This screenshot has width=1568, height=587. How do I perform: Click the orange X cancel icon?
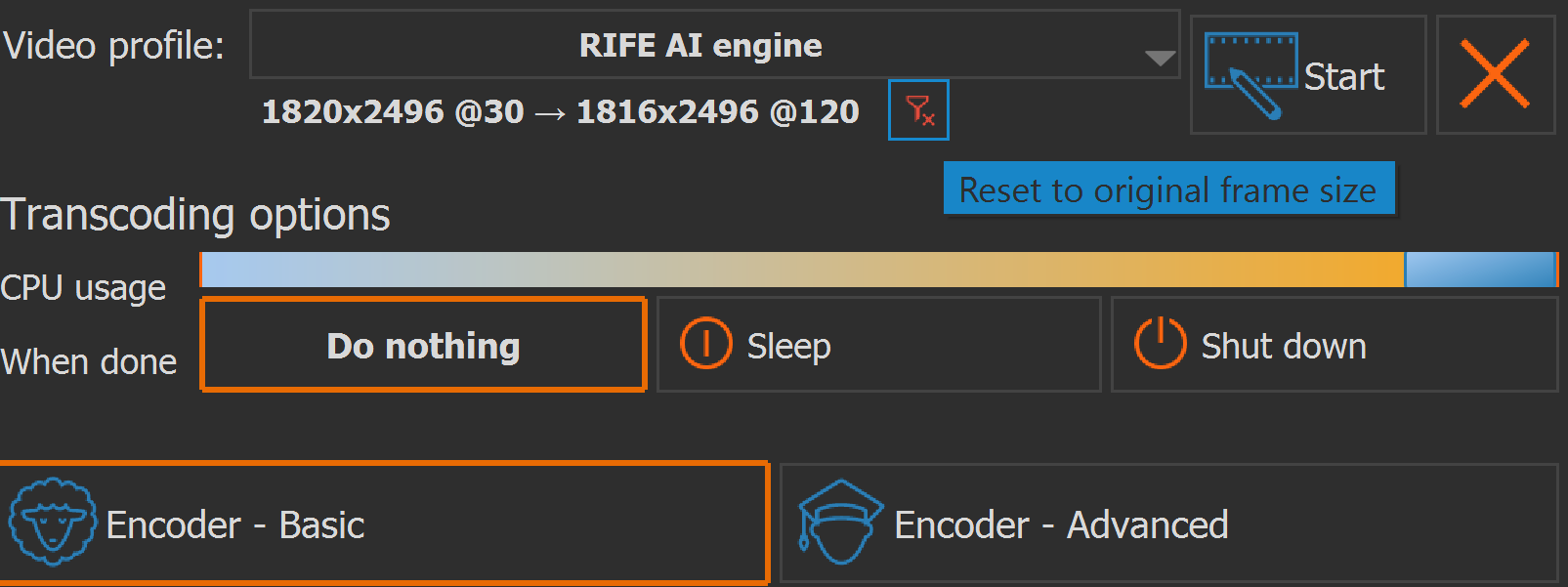point(1495,74)
